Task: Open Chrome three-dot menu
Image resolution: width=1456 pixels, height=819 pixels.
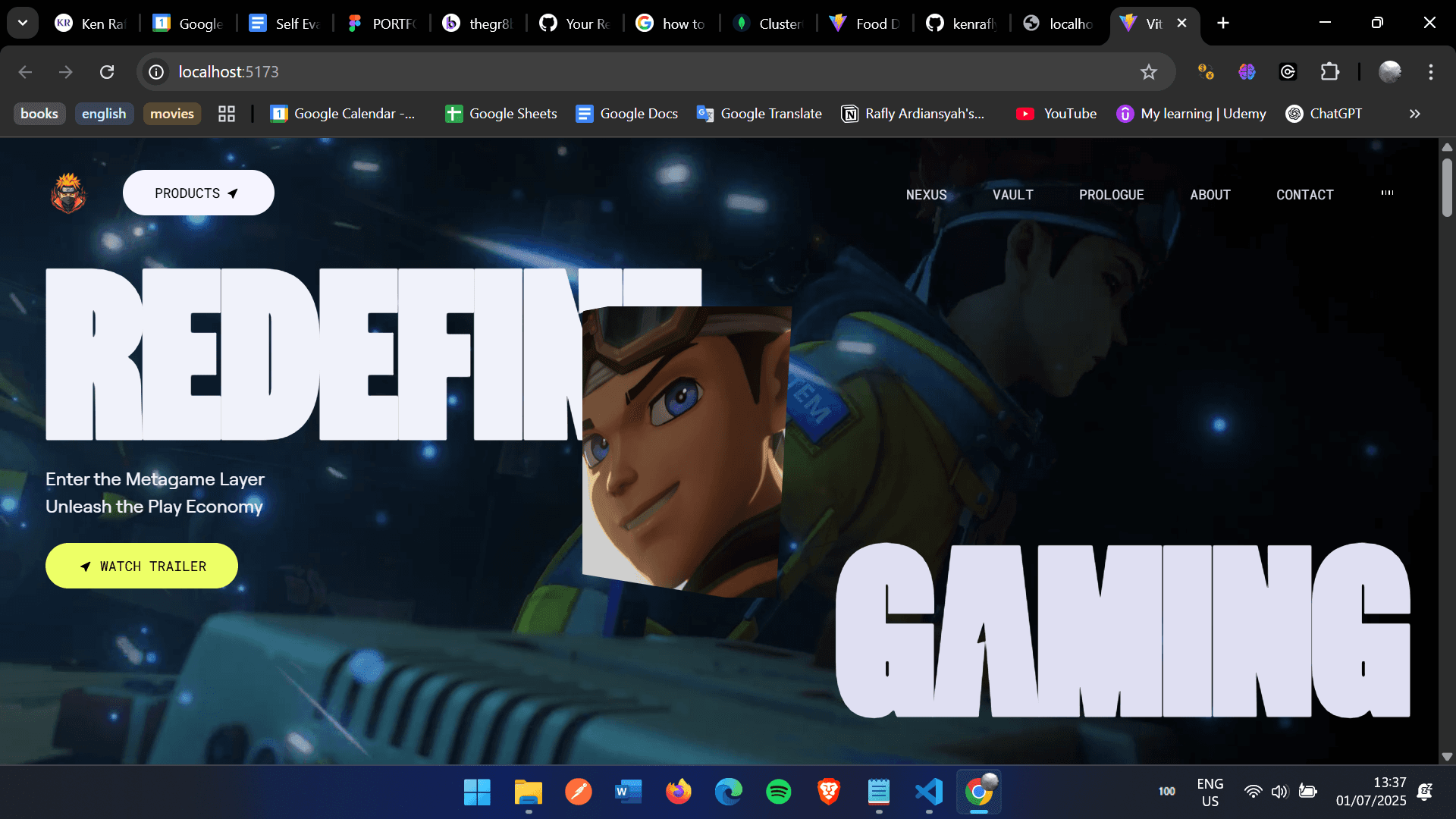Action: coord(1430,72)
